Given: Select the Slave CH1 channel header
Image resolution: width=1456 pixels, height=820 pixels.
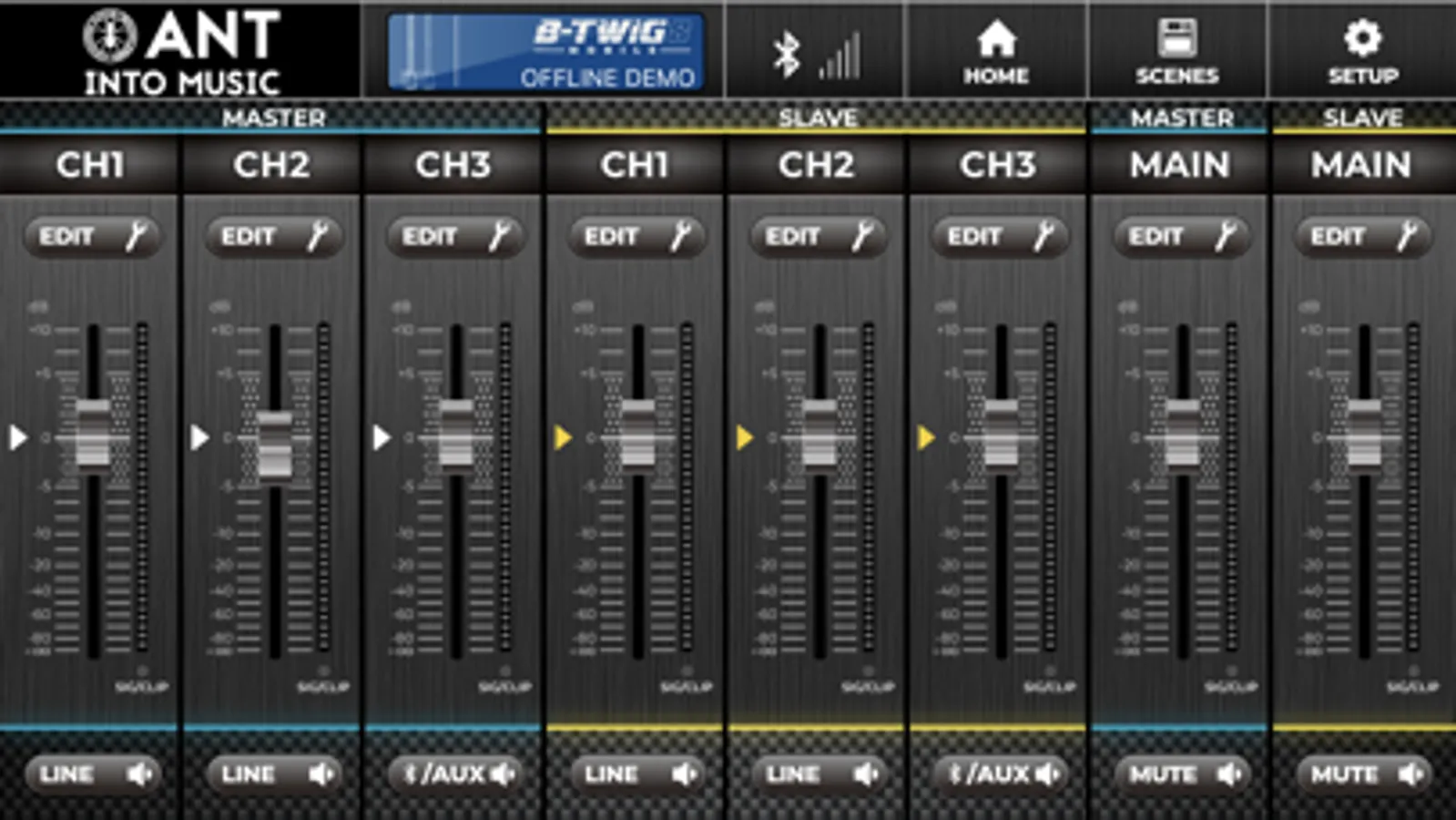Looking at the screenshot, I should [636, 165].
